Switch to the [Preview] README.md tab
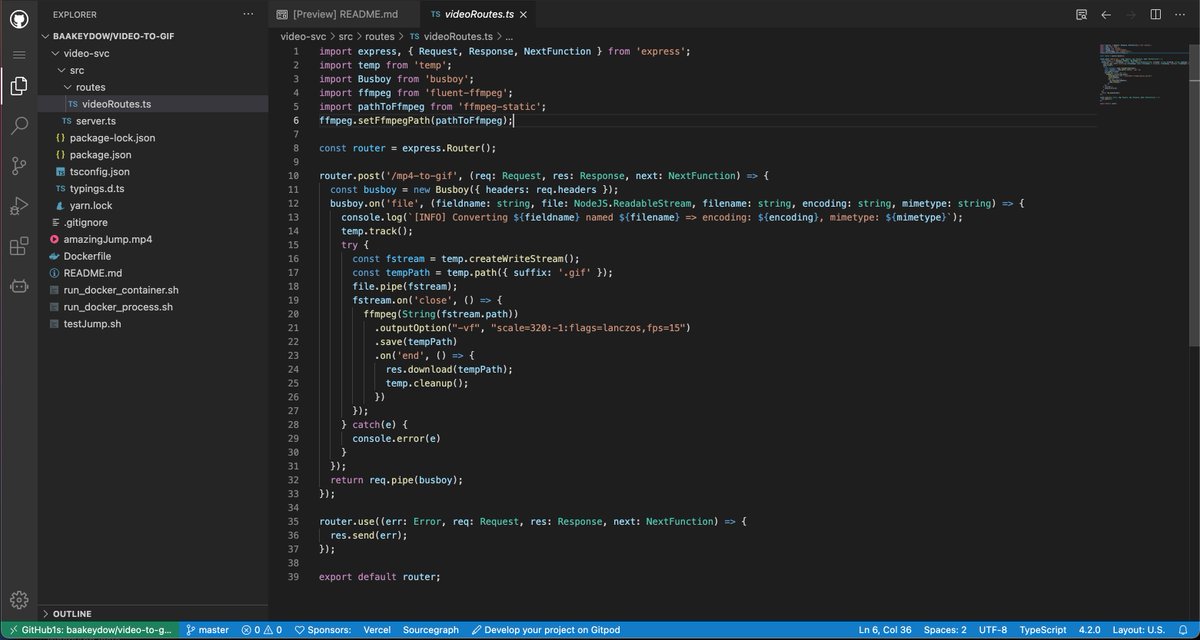 (x=344, y=15)
